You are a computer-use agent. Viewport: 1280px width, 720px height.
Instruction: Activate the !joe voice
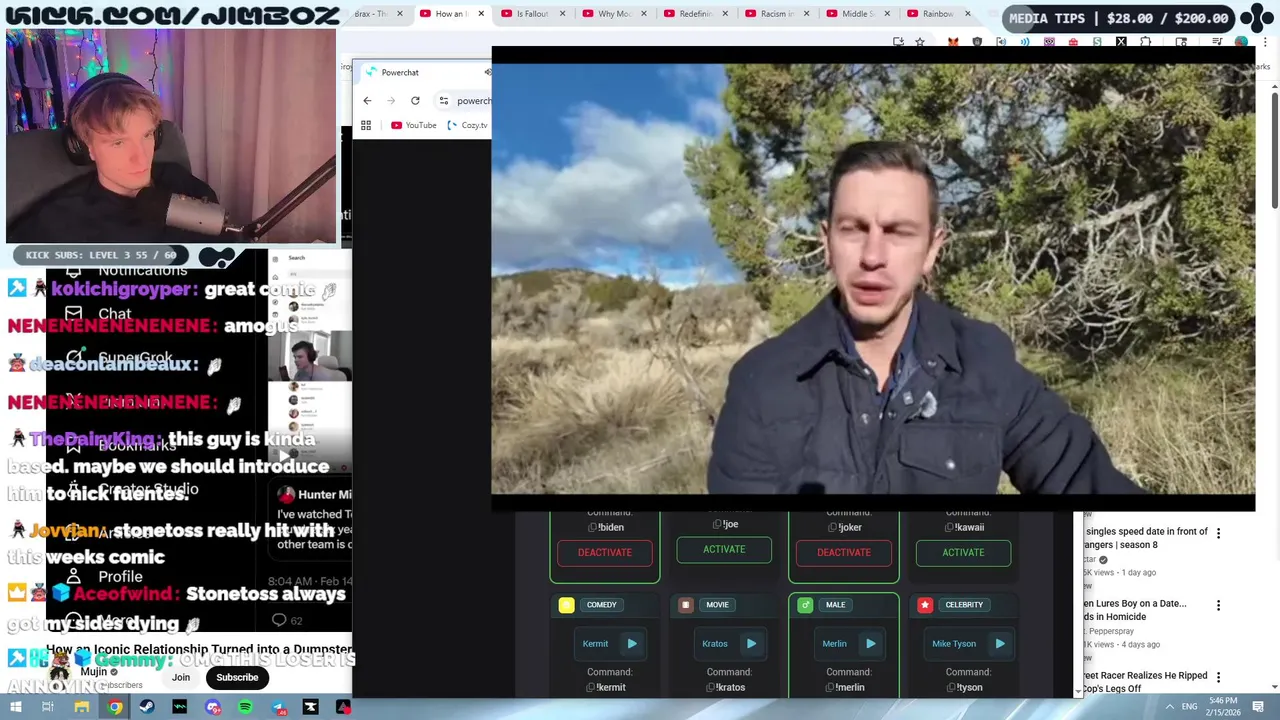(x=724, y=549)
